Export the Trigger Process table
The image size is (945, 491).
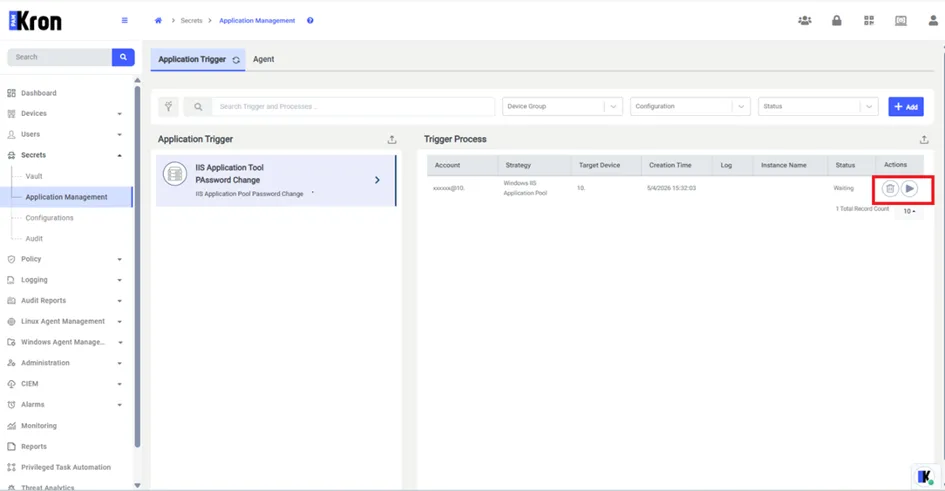tap(924, 139)
